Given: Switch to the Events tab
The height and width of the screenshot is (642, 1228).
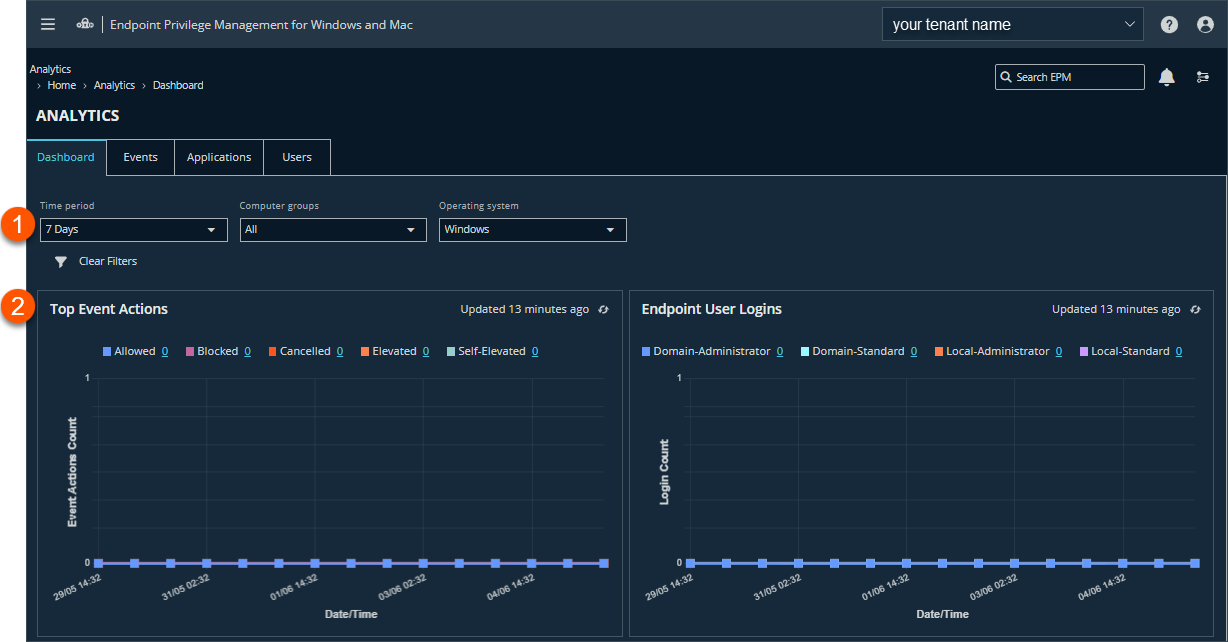Looking at the screenshot, I should pyautogui.click(x=140, y=157).
